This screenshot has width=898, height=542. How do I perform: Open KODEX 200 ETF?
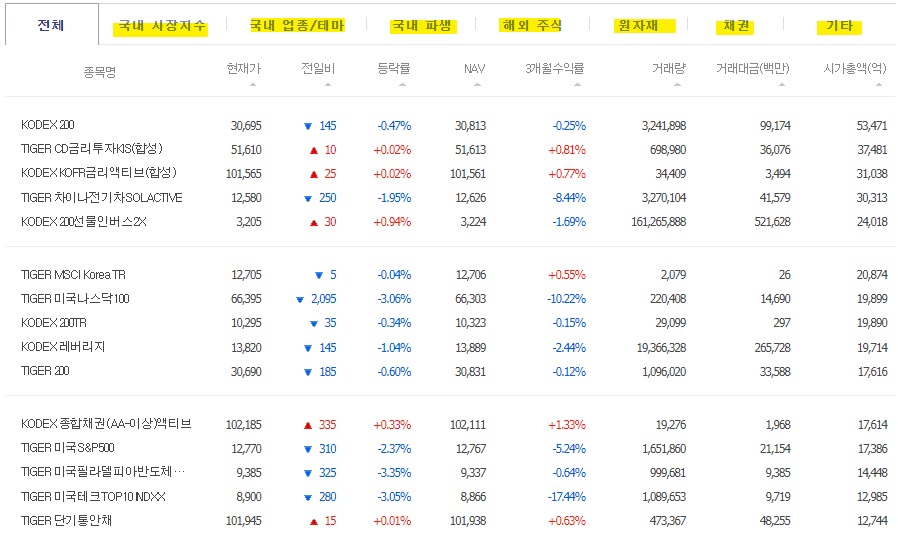click(x=48, y=125)
